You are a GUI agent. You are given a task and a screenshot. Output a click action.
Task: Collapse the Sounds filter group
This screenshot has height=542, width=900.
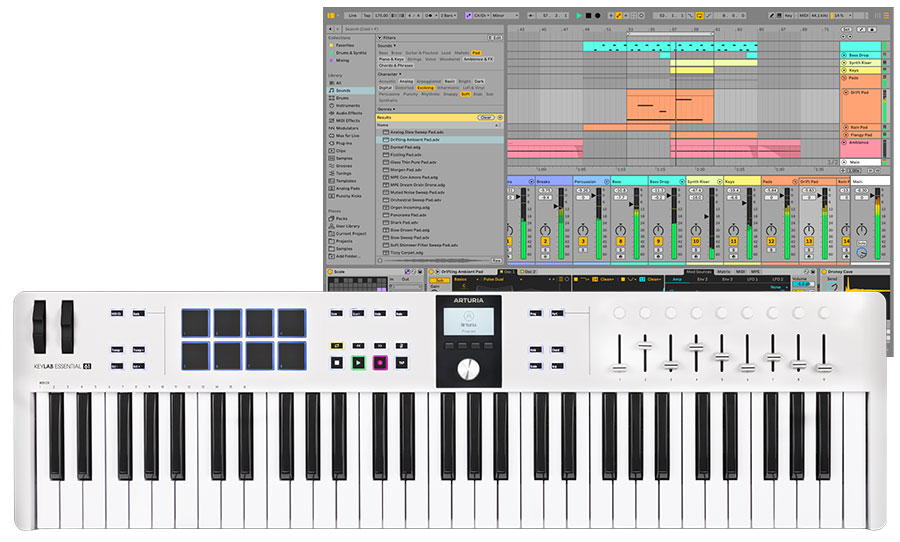point(395,45)
